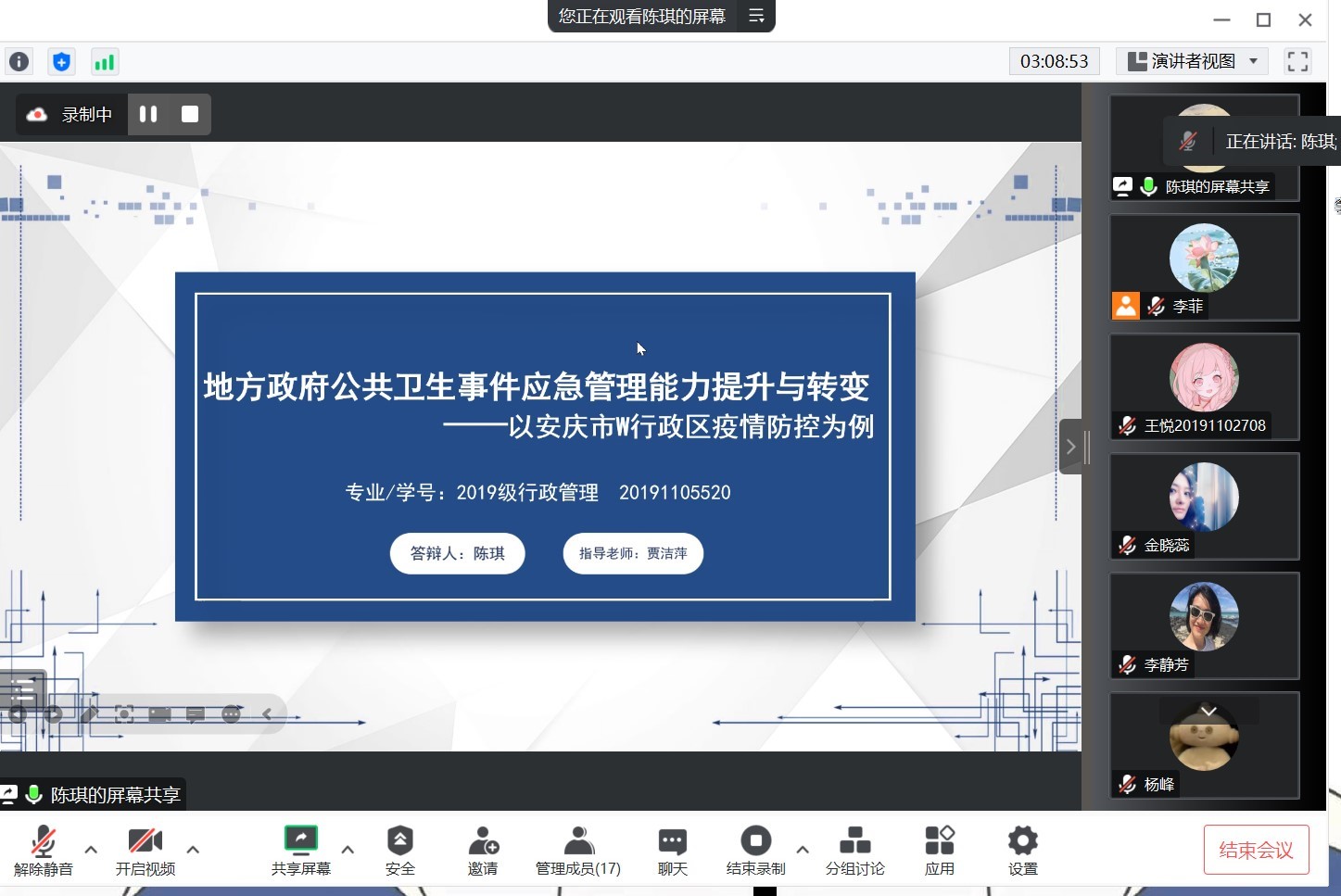
Task: Open the 演讲者视图 view dropdown
Action: [x=1192, y=61]
